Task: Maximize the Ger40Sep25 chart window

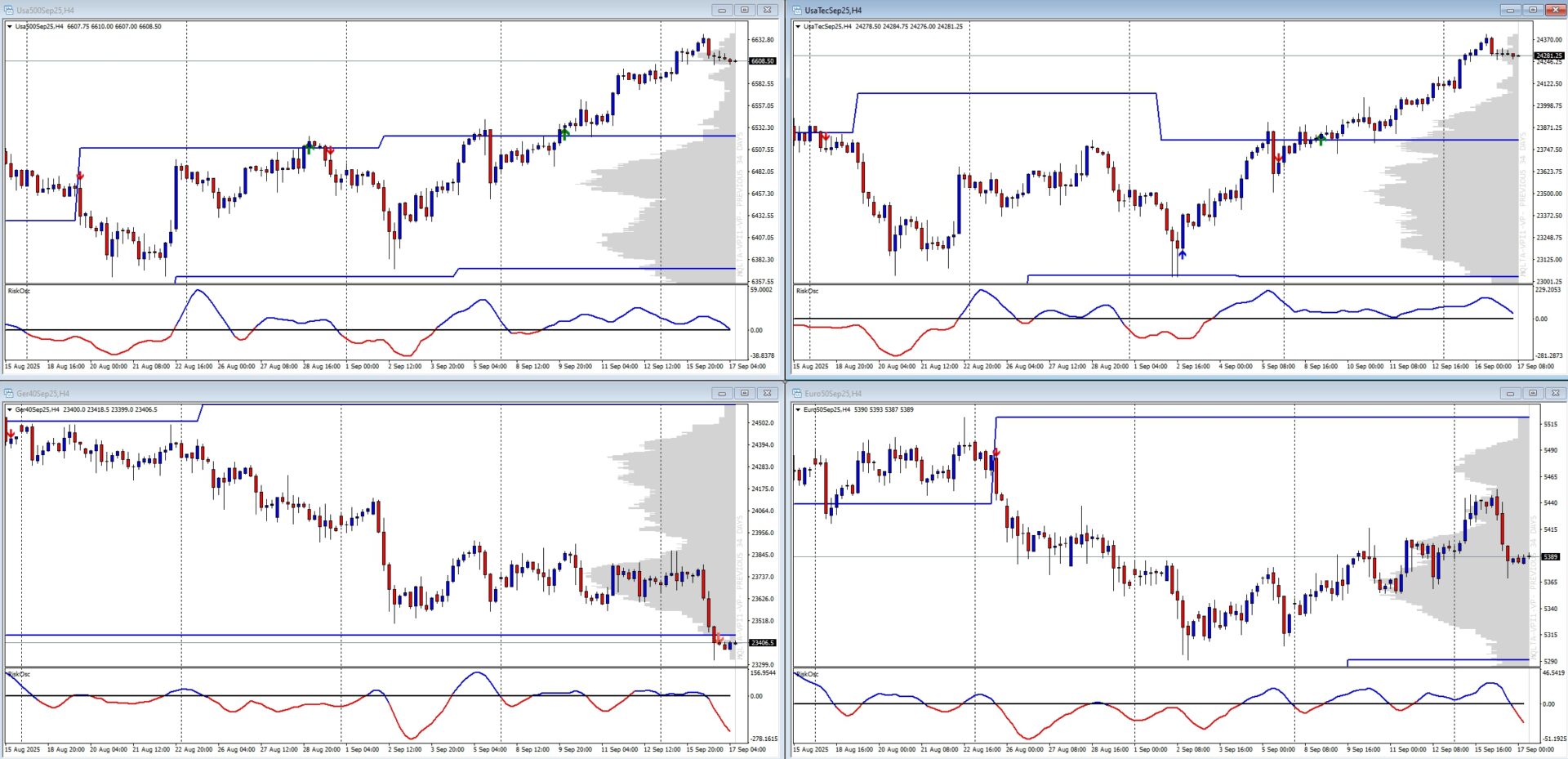Action: tap(744, 394)
